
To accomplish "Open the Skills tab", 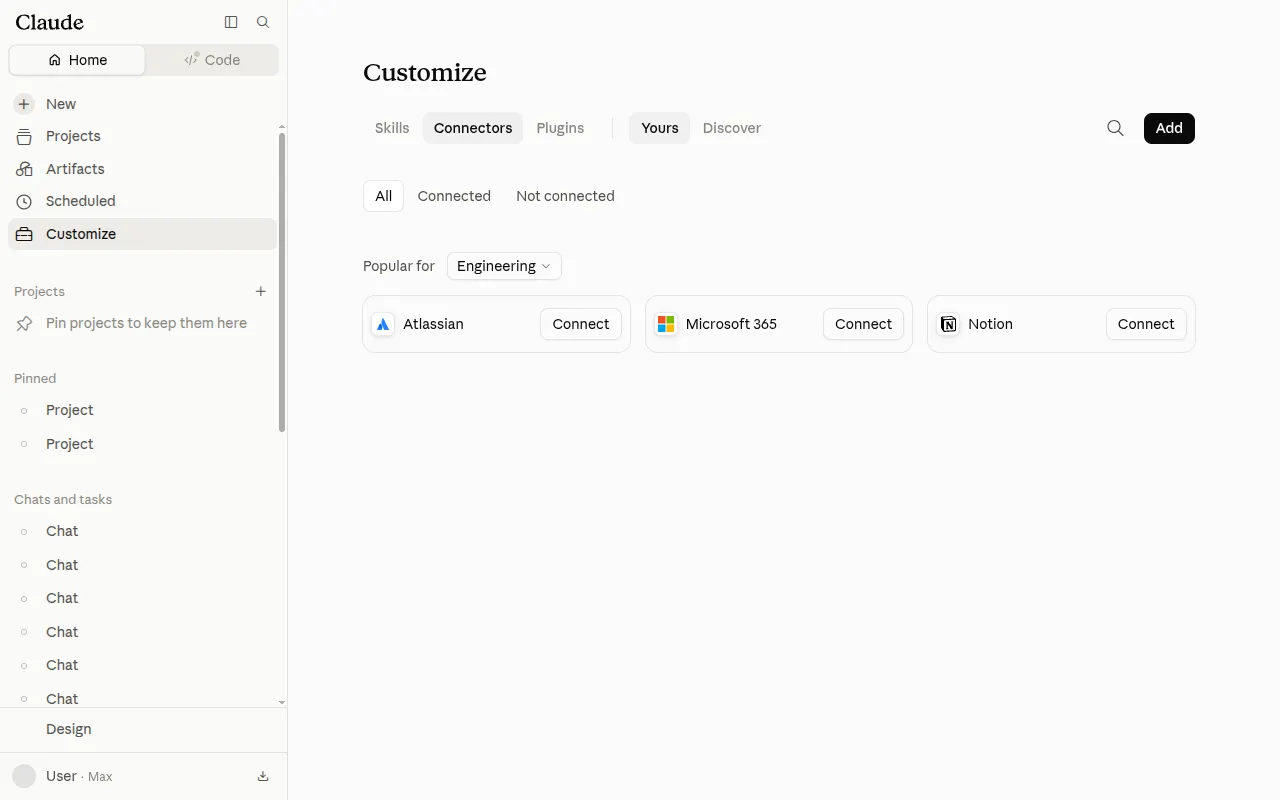I will (x=392, y=128).
